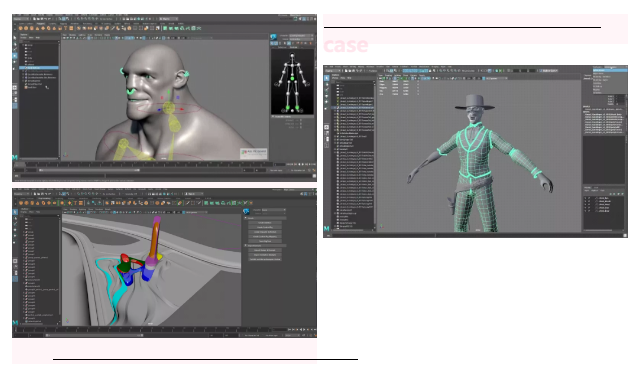Toggle visibility box of first display layer, right window

tap(586, 198)
